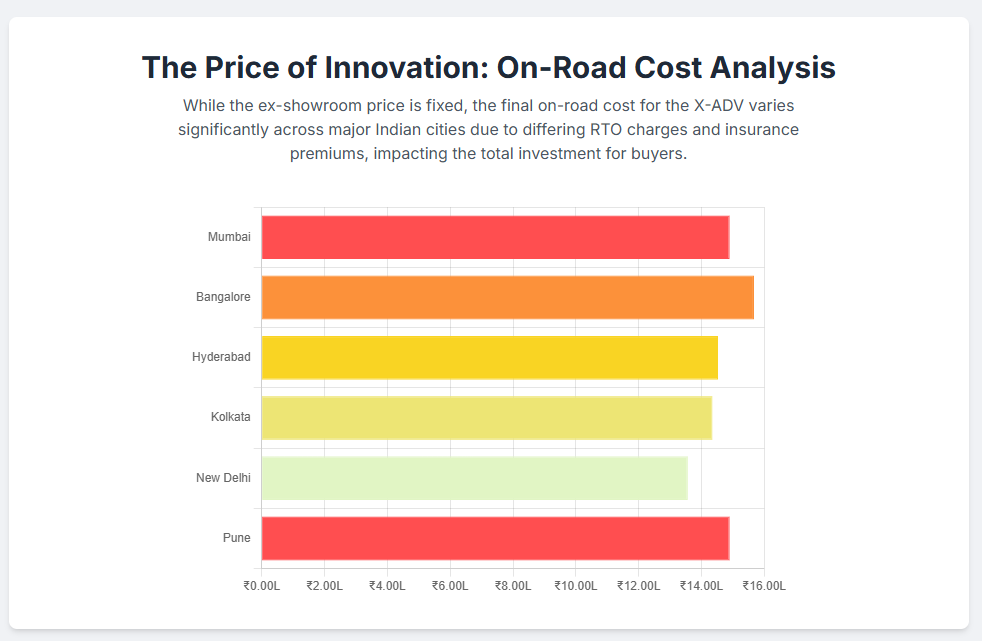Click the ₹0.00L axis tick label
The width and height of the screenshot is (982, 641).
261,585
